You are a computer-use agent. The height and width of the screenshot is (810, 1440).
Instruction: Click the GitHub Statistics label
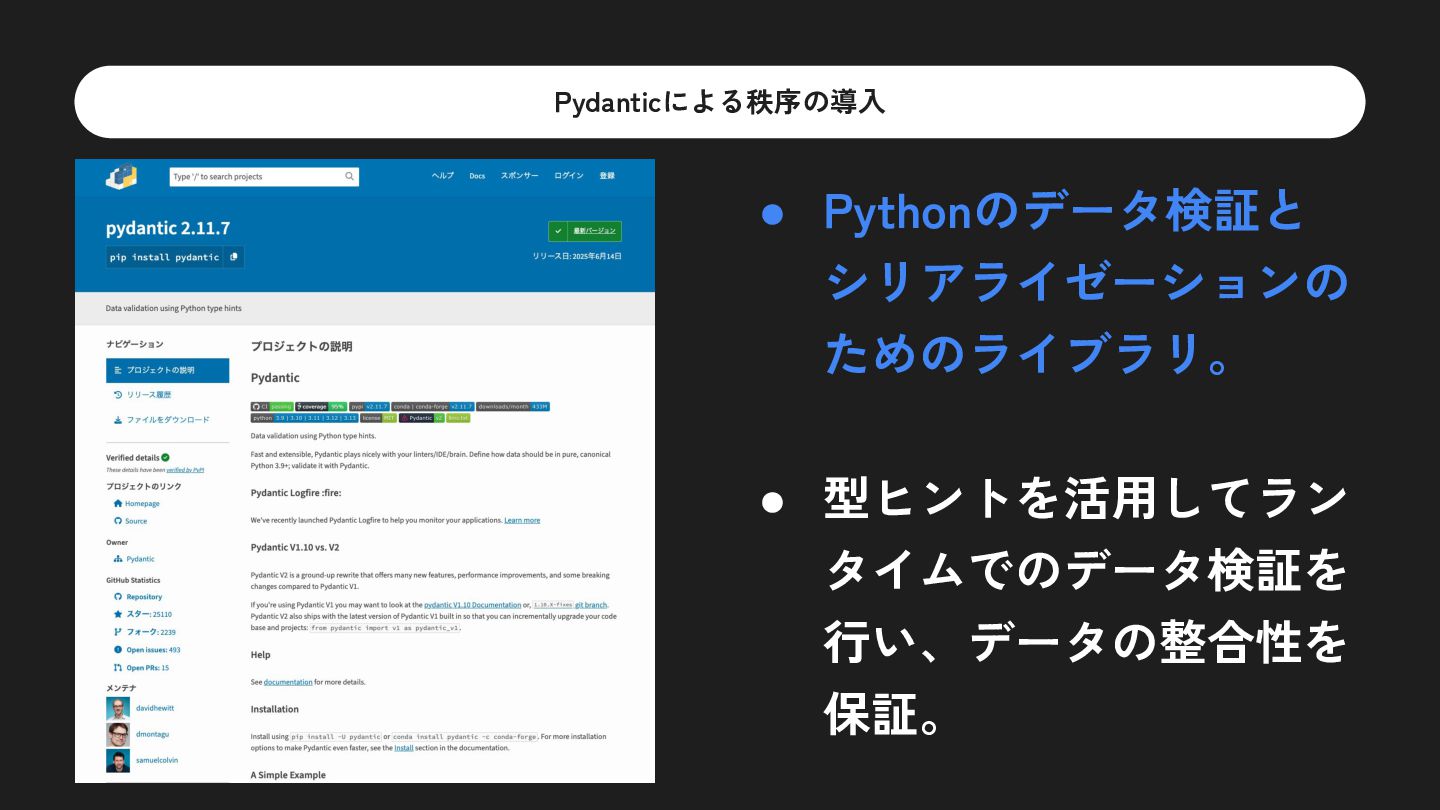point(133,580)
